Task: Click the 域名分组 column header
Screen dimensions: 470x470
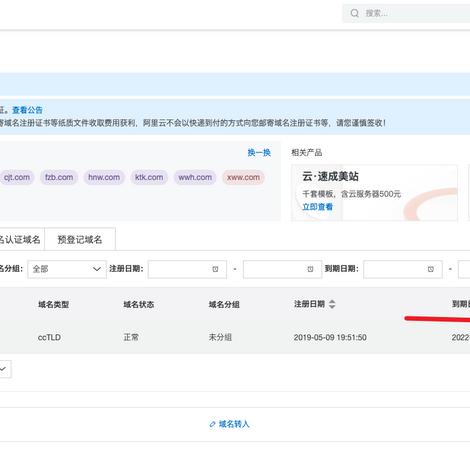Action: [224, 304]
